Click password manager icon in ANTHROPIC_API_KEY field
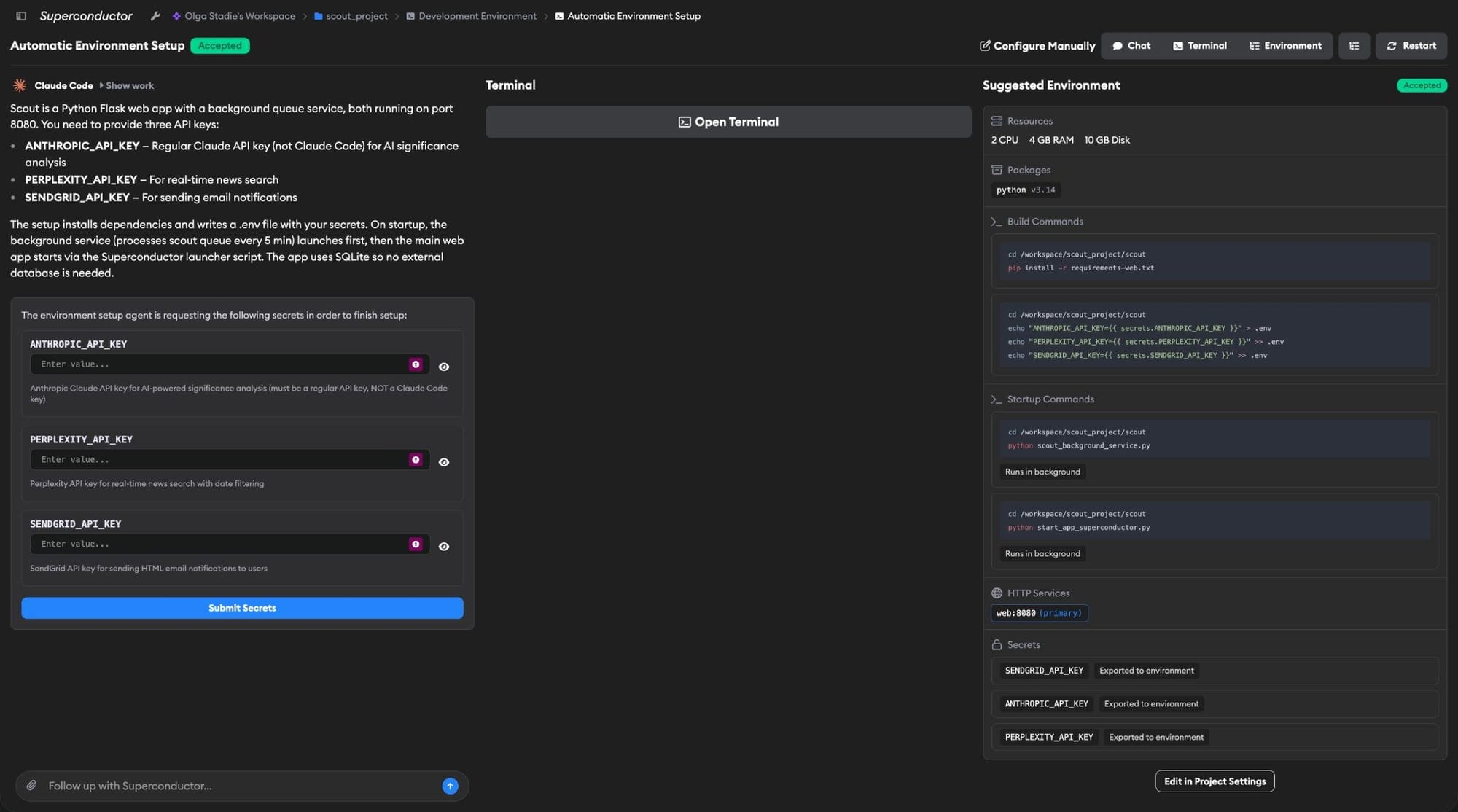 click(x=416, y=364)
